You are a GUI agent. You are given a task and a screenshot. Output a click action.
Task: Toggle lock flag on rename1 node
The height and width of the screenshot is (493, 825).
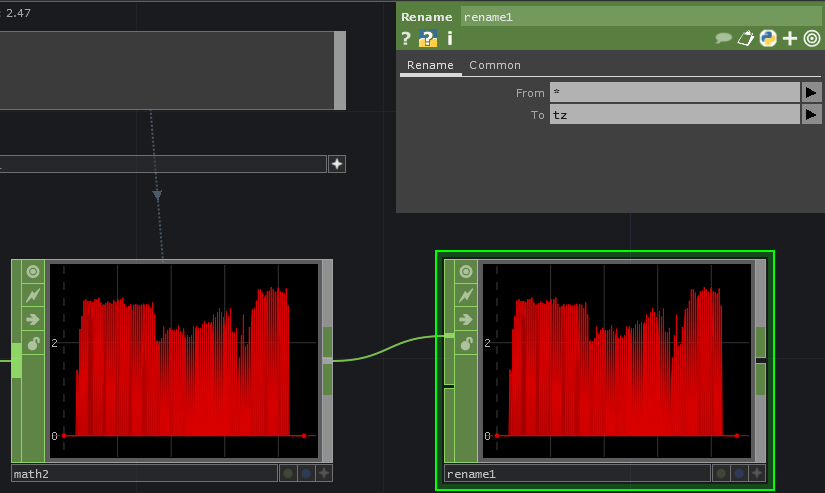tap(466, 344)
